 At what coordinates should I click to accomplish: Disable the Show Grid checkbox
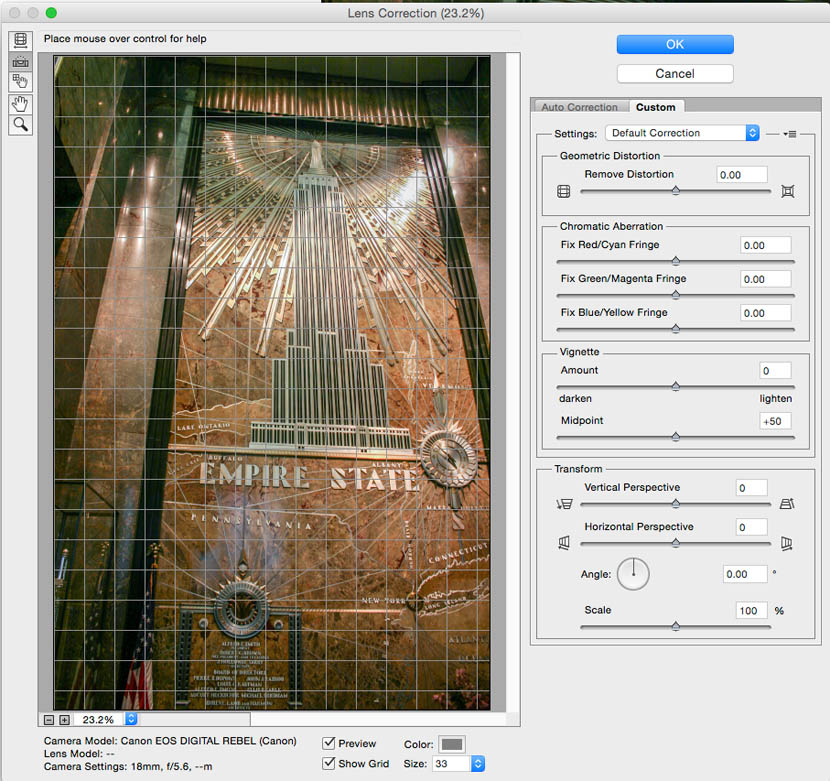[329, 763]
